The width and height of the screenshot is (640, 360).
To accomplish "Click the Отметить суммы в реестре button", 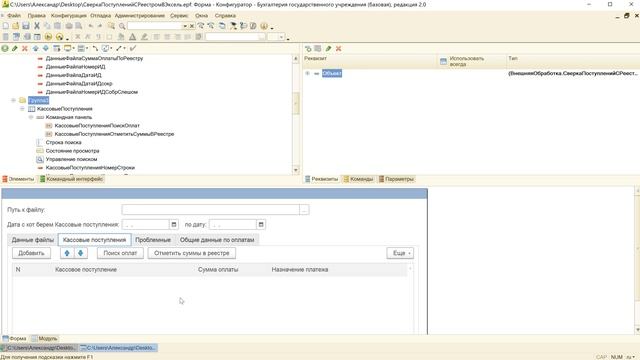I will (x=191, y=253).
